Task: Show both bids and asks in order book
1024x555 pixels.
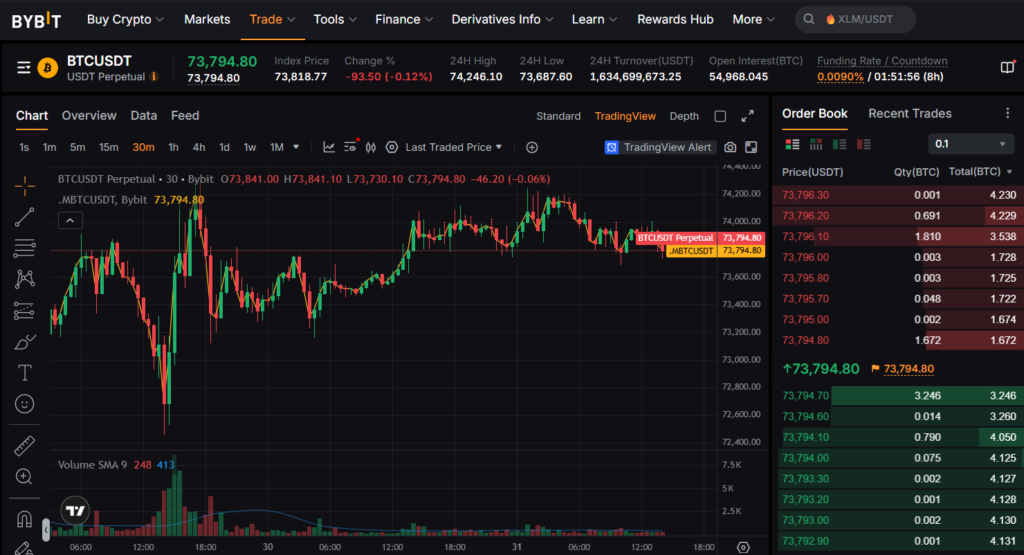Action: click(x=792, y=144)
